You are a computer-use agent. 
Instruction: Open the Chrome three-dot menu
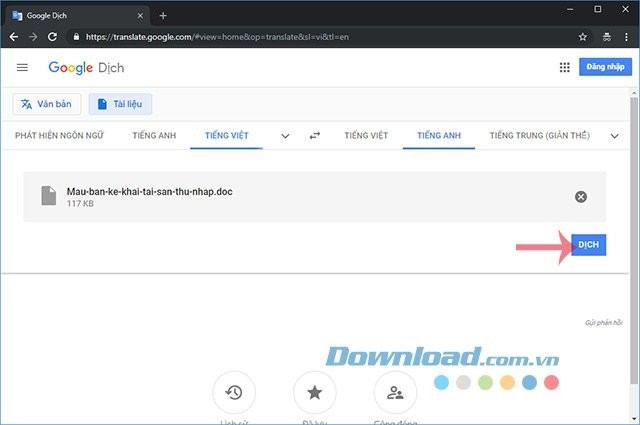626,37
